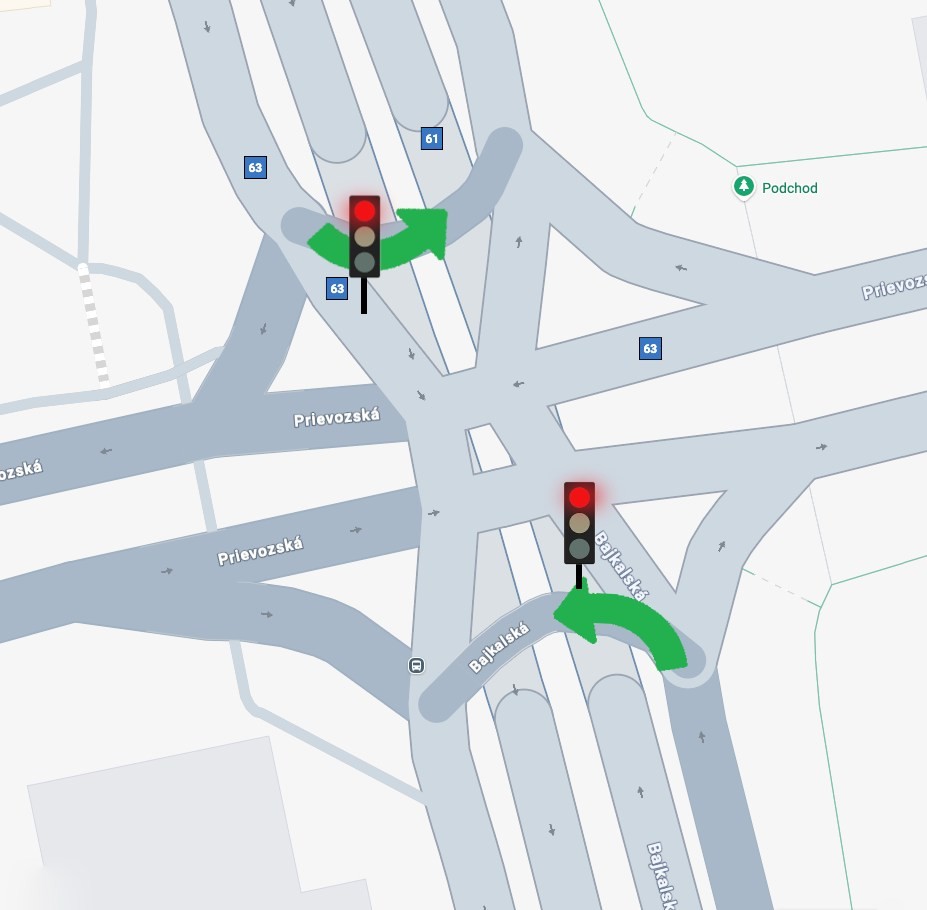Click the partial Prievoz label at right edge
The image size is (927, 910).
[894, 286]
